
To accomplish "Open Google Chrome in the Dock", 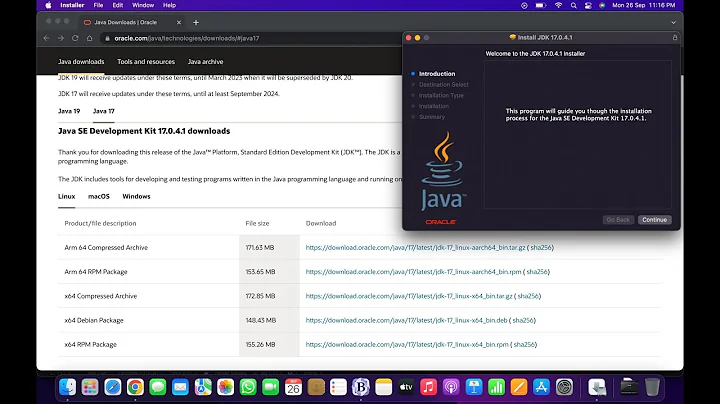I will 135,387.
